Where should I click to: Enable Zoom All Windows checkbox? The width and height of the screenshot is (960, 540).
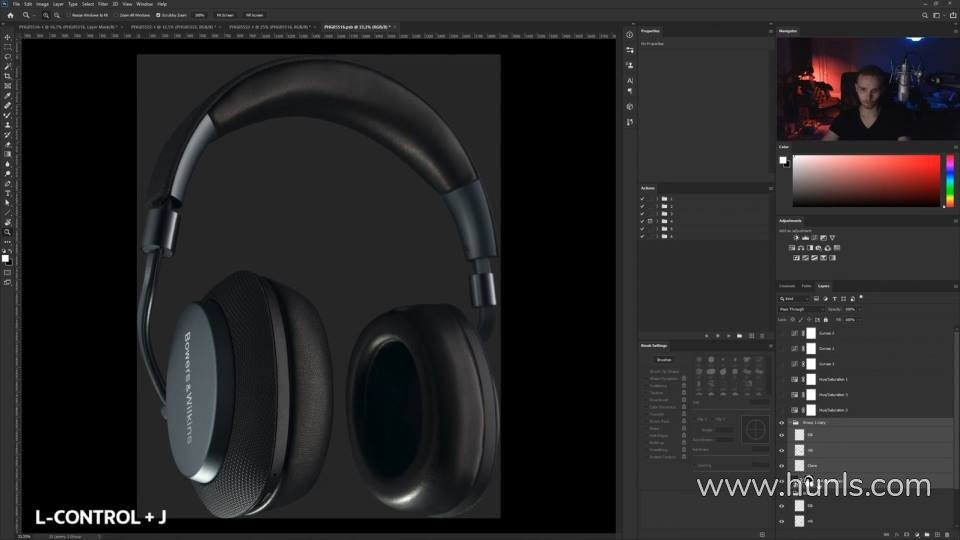click(x=116, y=15)
